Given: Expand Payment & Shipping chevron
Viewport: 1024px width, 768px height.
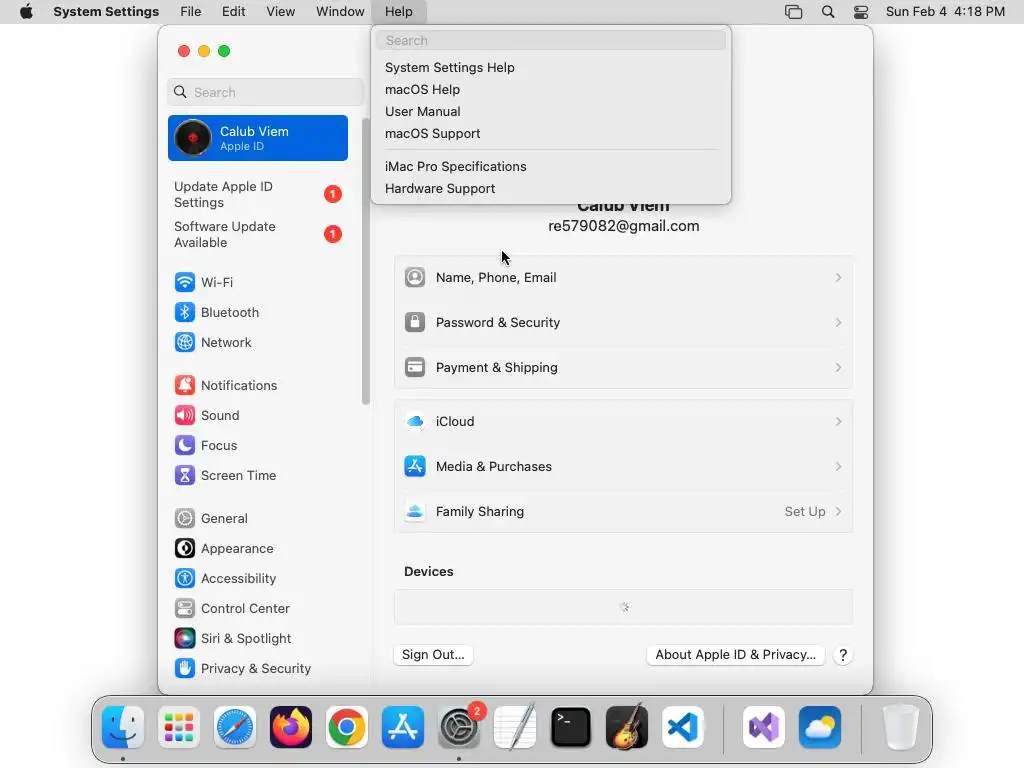Looking at the screenshot, I should pos(838,368).
